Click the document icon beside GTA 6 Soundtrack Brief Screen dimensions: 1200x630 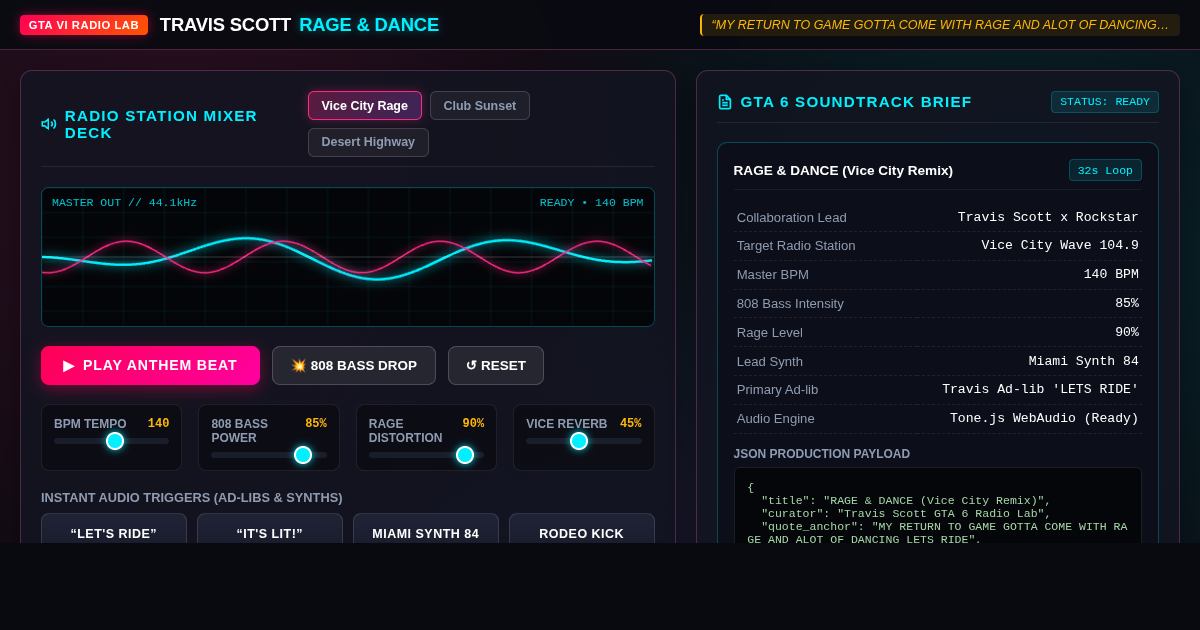(725, 102)
